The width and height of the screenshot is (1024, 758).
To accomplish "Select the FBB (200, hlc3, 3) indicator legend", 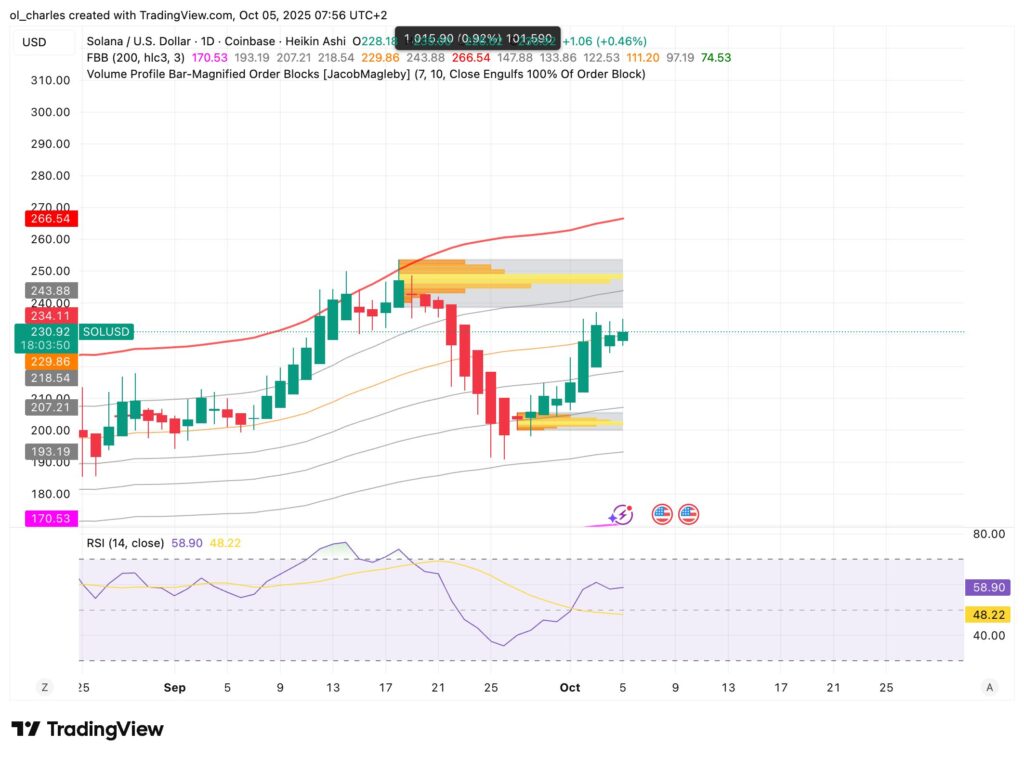I will [130, 58].
